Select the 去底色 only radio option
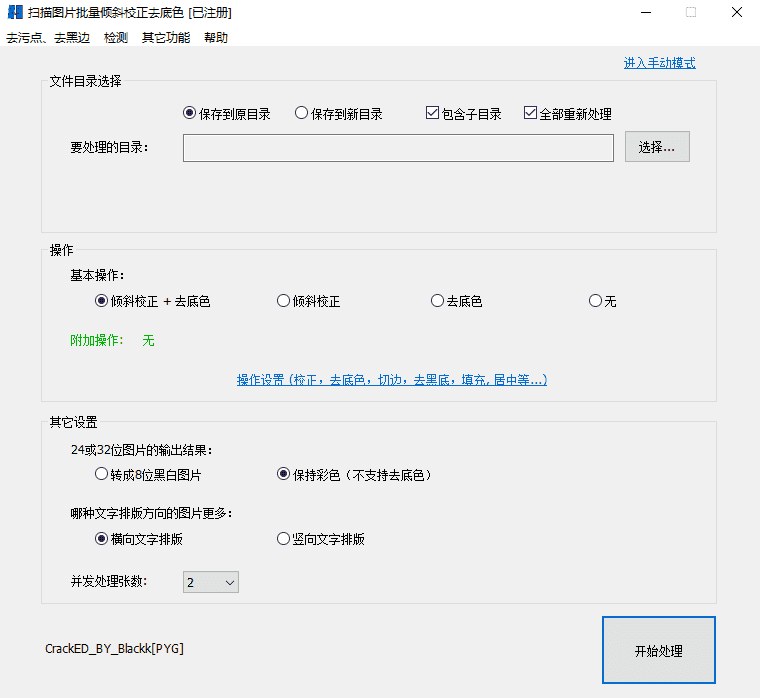The width and height of the screenshot is (760, 698). pyautogui.click(x=437, y=301)
